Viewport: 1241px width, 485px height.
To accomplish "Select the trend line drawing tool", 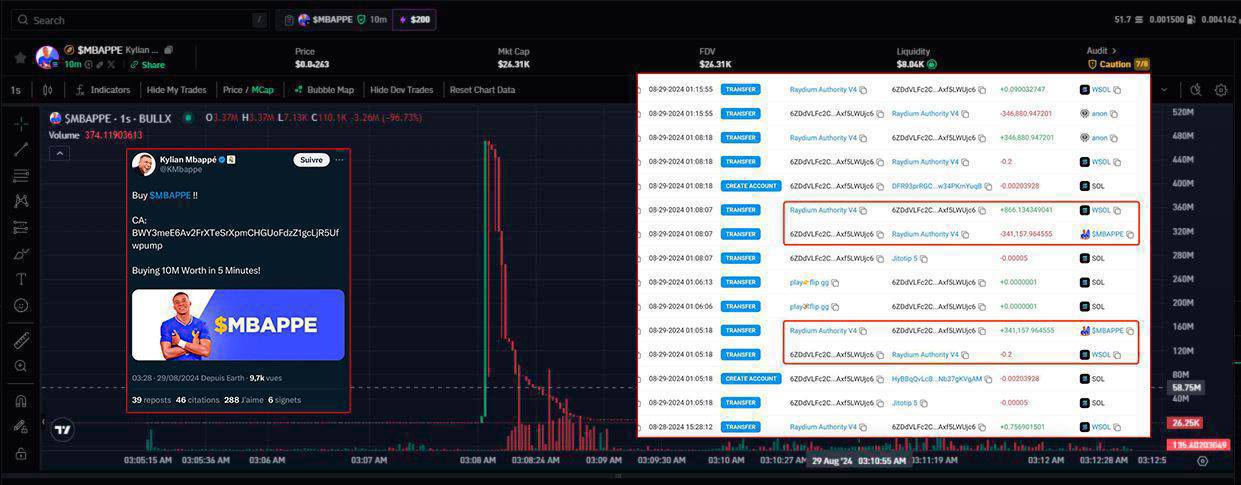I will click(21, 149).
